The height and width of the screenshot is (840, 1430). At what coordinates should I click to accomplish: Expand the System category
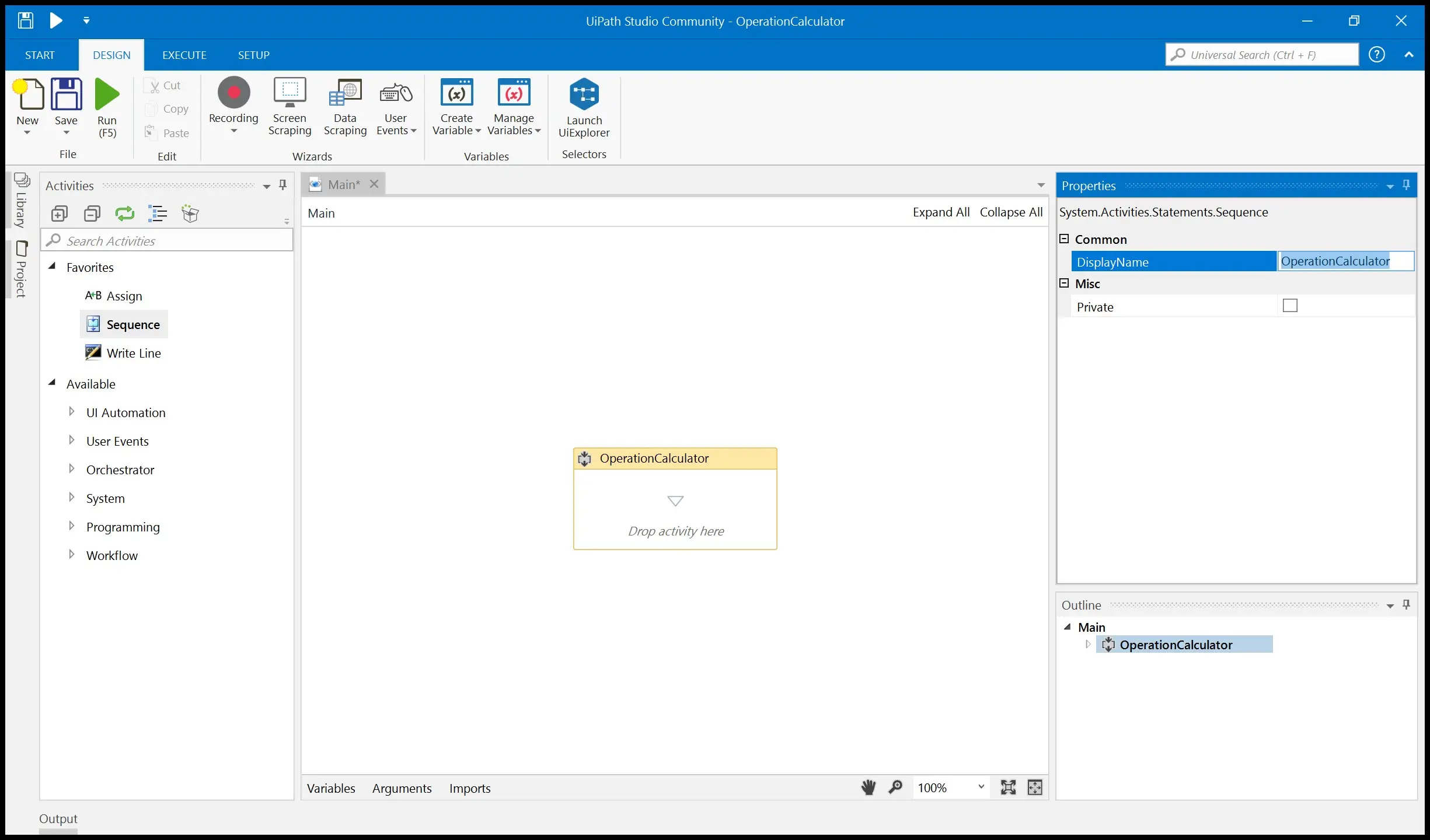coord(71,498)
